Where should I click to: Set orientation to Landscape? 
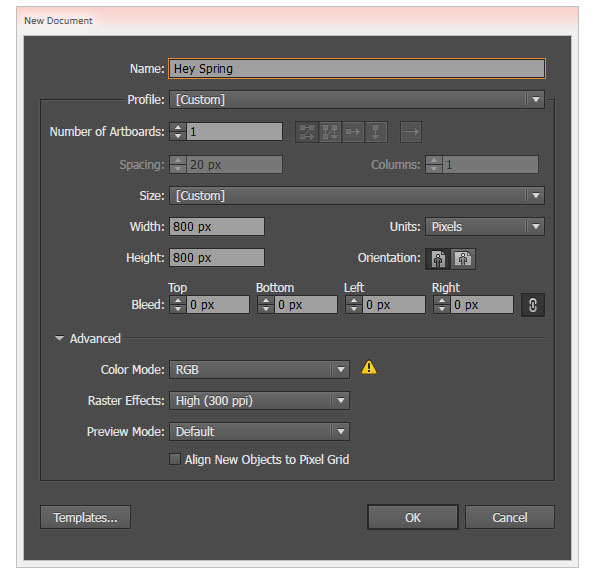(x=463, y=258)
